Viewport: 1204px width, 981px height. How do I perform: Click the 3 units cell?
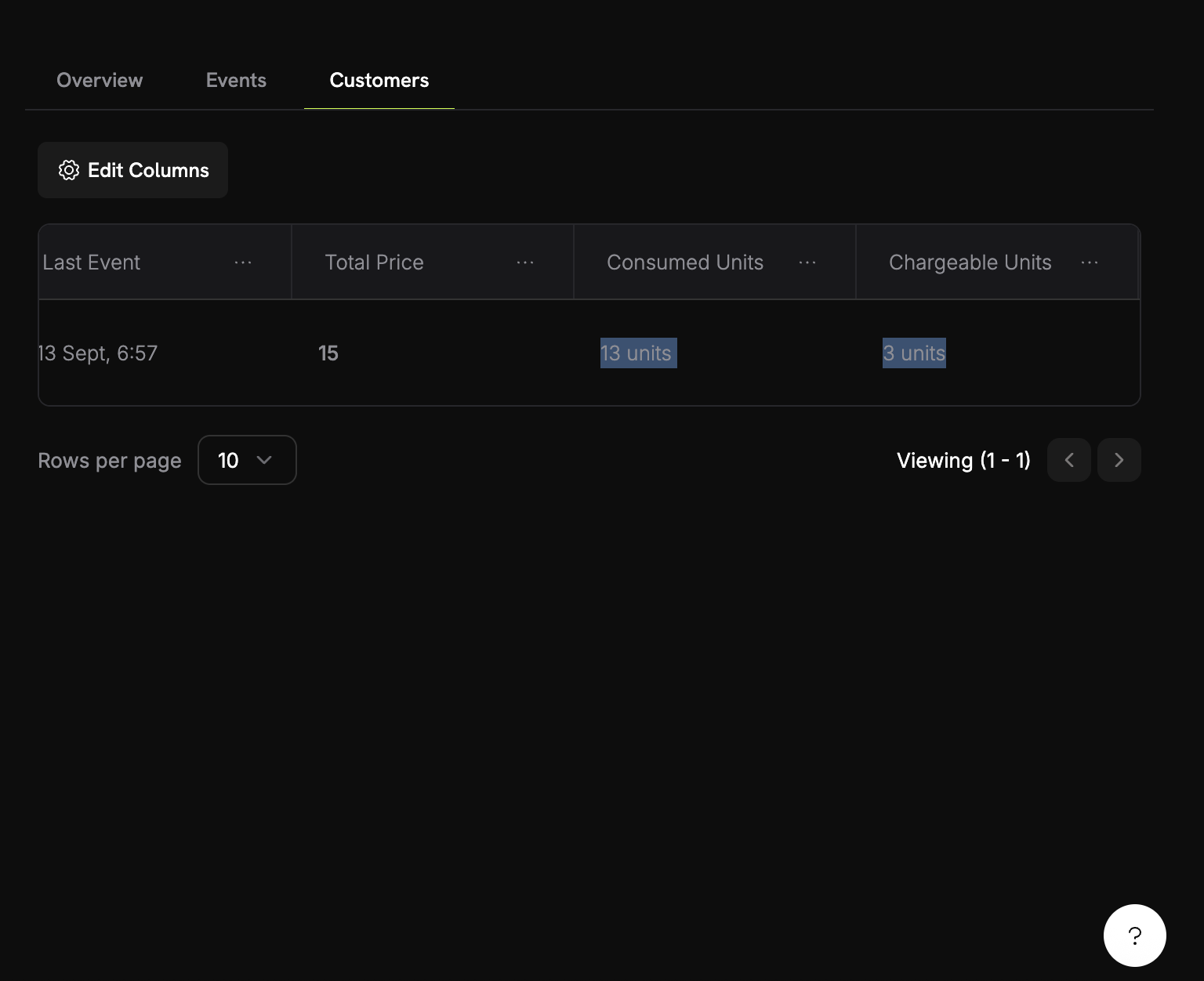914,353
